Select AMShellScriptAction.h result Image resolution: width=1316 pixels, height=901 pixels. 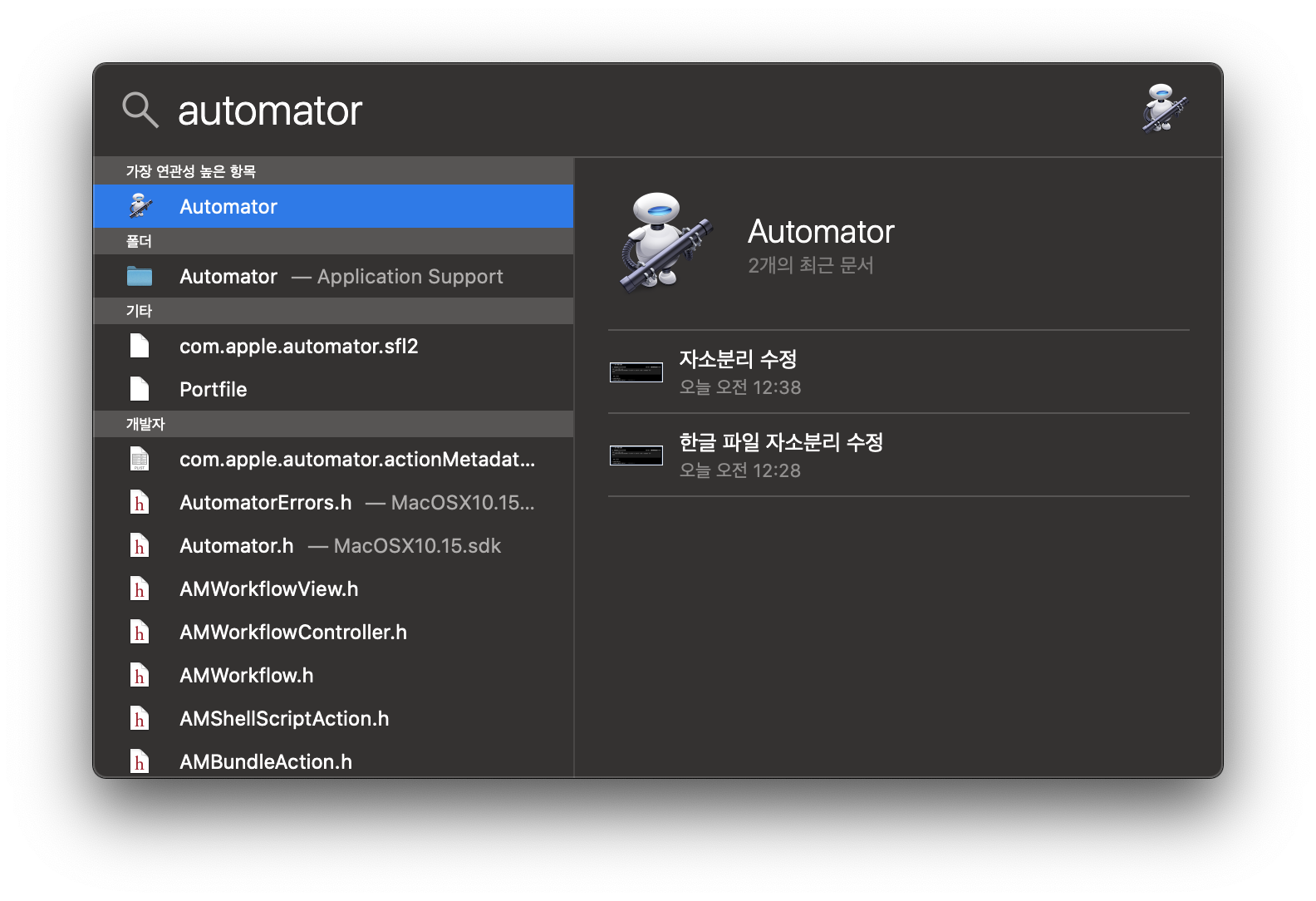pos(333,718)
